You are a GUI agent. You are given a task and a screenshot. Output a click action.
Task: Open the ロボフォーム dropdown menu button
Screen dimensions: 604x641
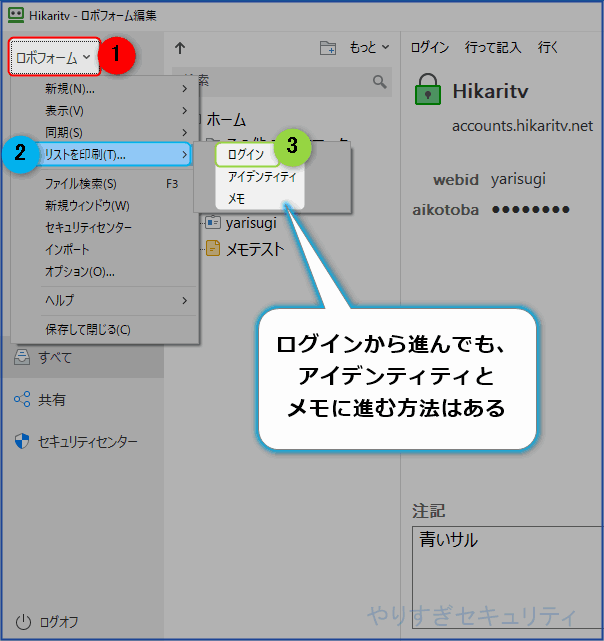54,57
